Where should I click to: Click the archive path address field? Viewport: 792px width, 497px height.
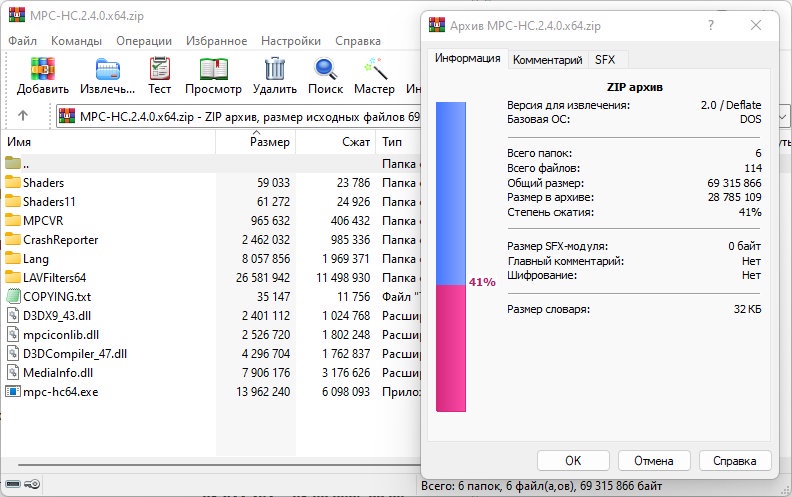tap(238, 117)
